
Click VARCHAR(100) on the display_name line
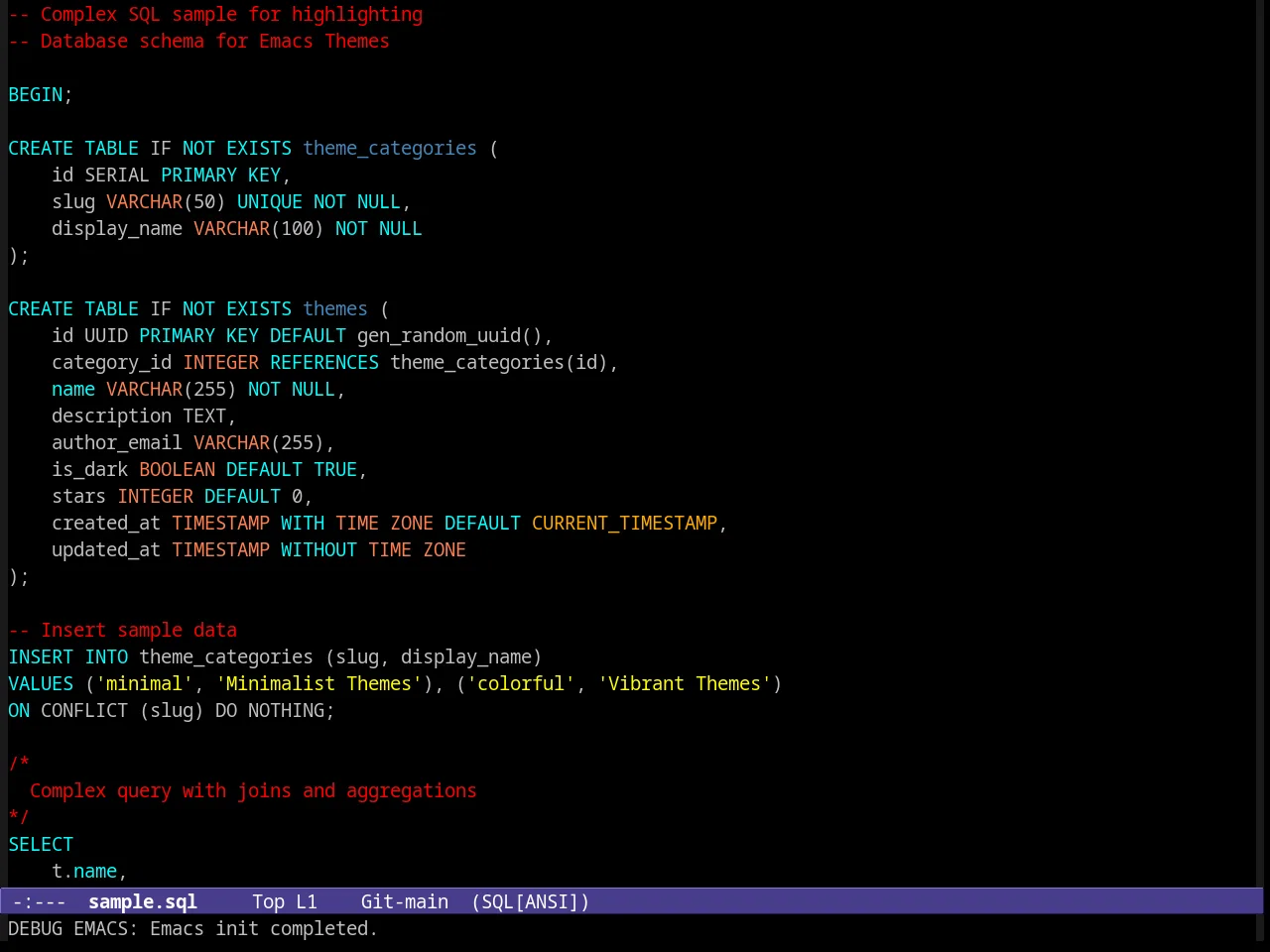pos(259,228)
